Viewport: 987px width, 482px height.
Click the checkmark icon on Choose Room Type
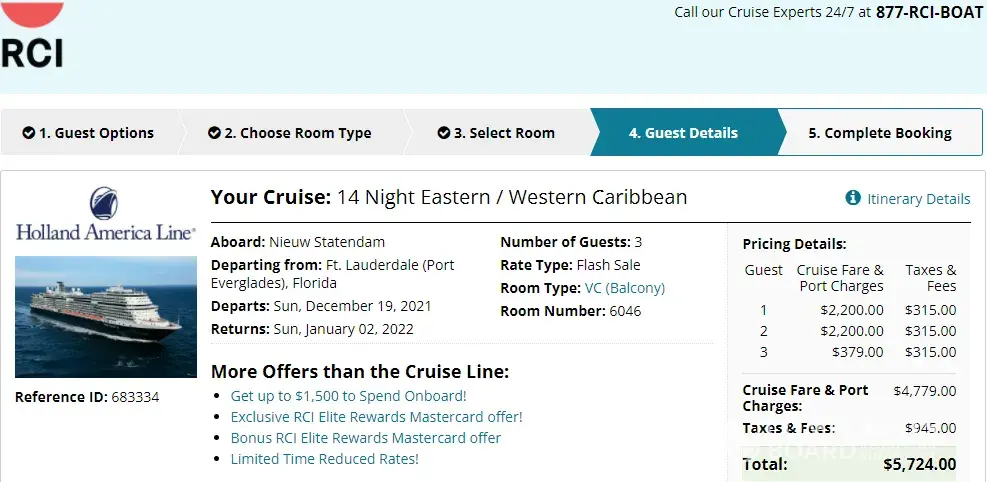(x=214, y=133)
